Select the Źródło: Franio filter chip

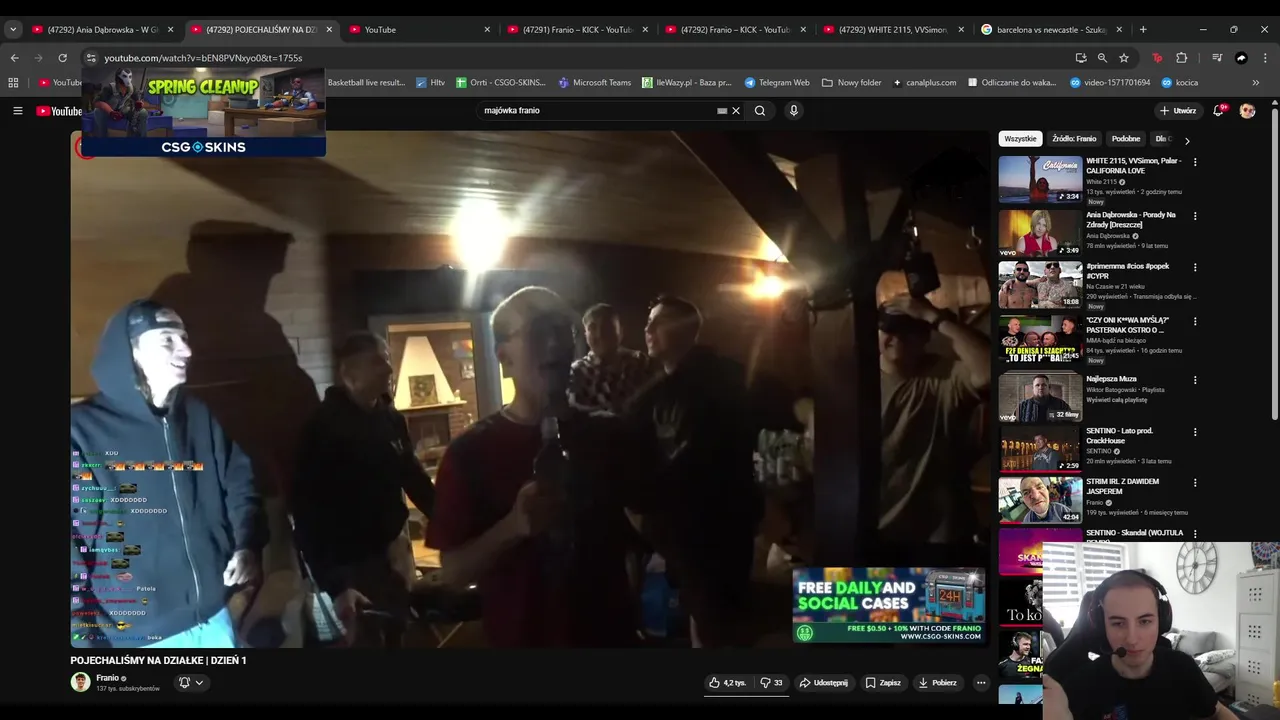(x=1074, y=139)
